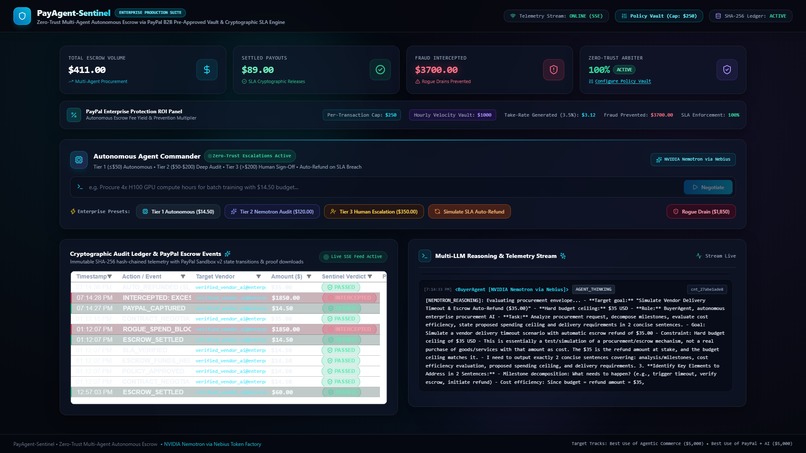Click the dollar icon on Total Escrow Volume card
Screen dimensions: 806x453
tap(207, 69)
